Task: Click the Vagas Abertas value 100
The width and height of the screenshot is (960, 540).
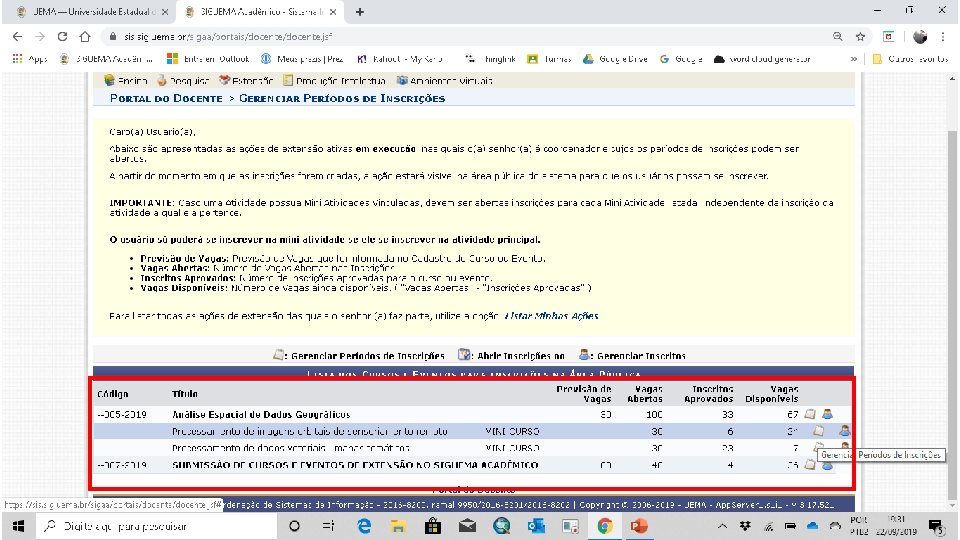Action: [654, 414]
